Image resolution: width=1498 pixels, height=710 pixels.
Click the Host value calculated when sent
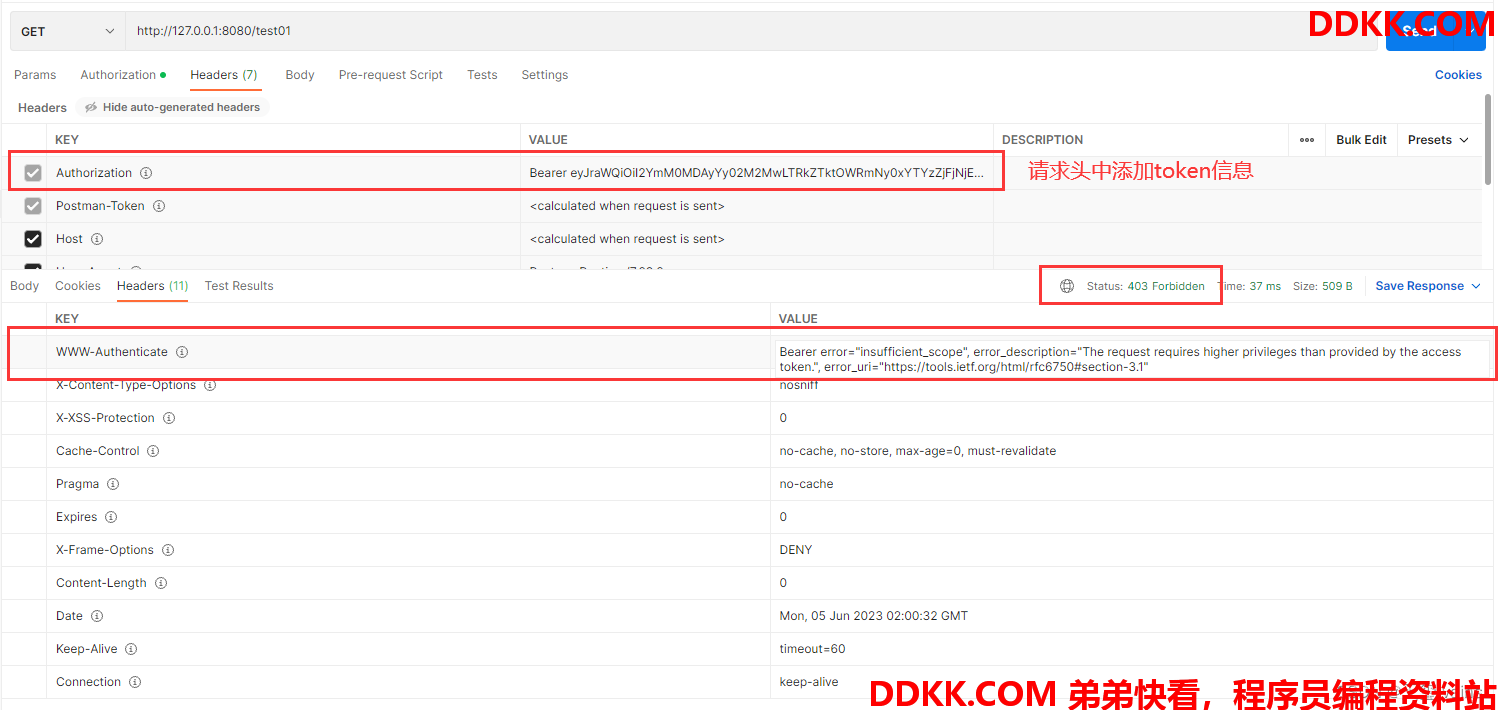click(627, 239)
